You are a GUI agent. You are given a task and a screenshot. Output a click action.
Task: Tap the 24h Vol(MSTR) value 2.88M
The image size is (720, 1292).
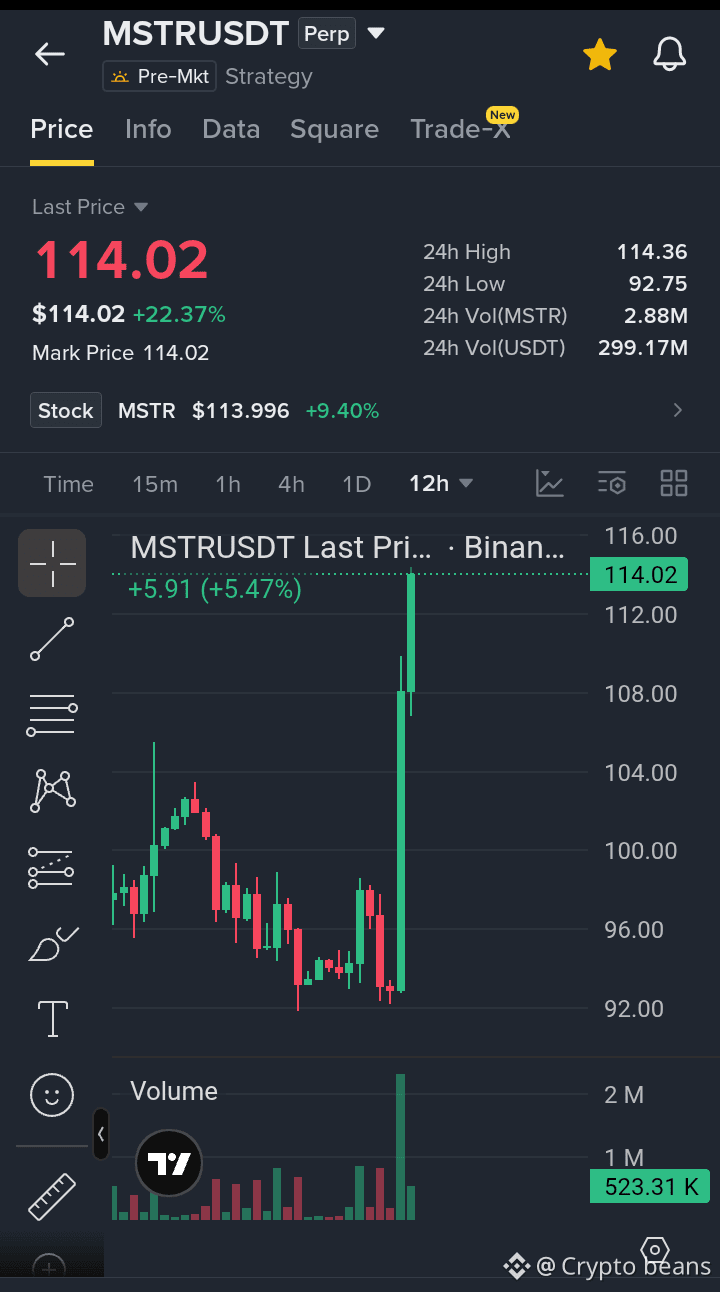[x=657, y=316]
